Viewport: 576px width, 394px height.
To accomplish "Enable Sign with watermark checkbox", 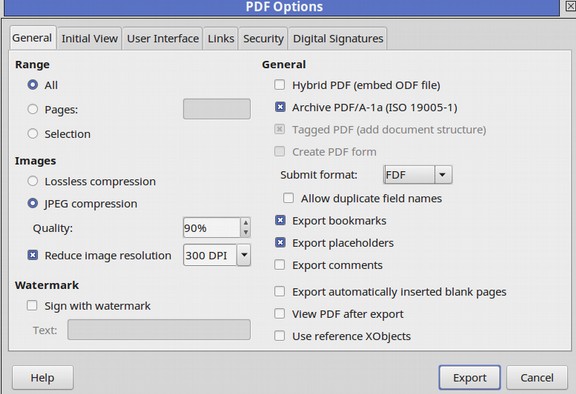I will coord(32,306).
